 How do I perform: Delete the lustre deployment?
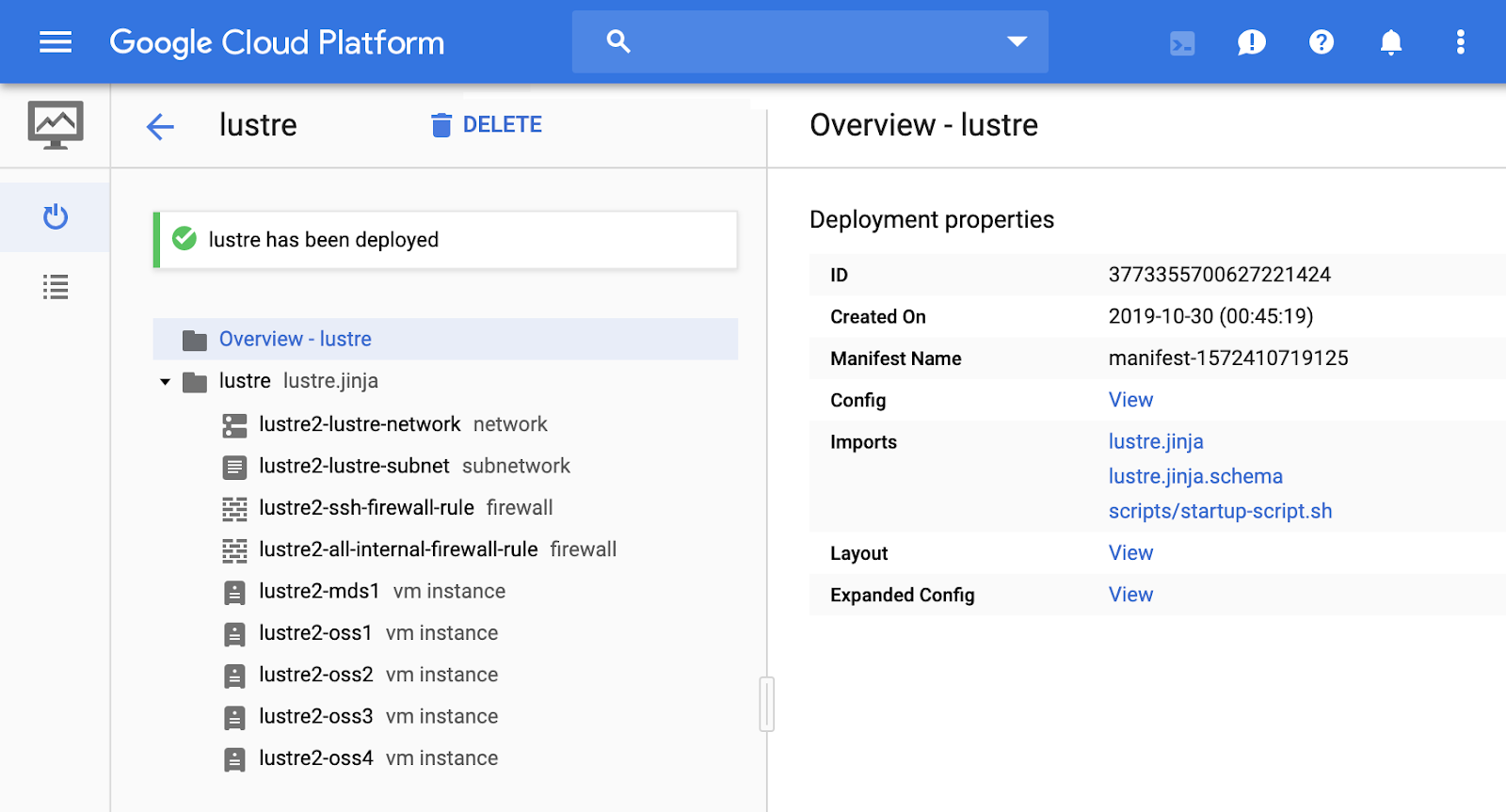[x=487, y=125]
